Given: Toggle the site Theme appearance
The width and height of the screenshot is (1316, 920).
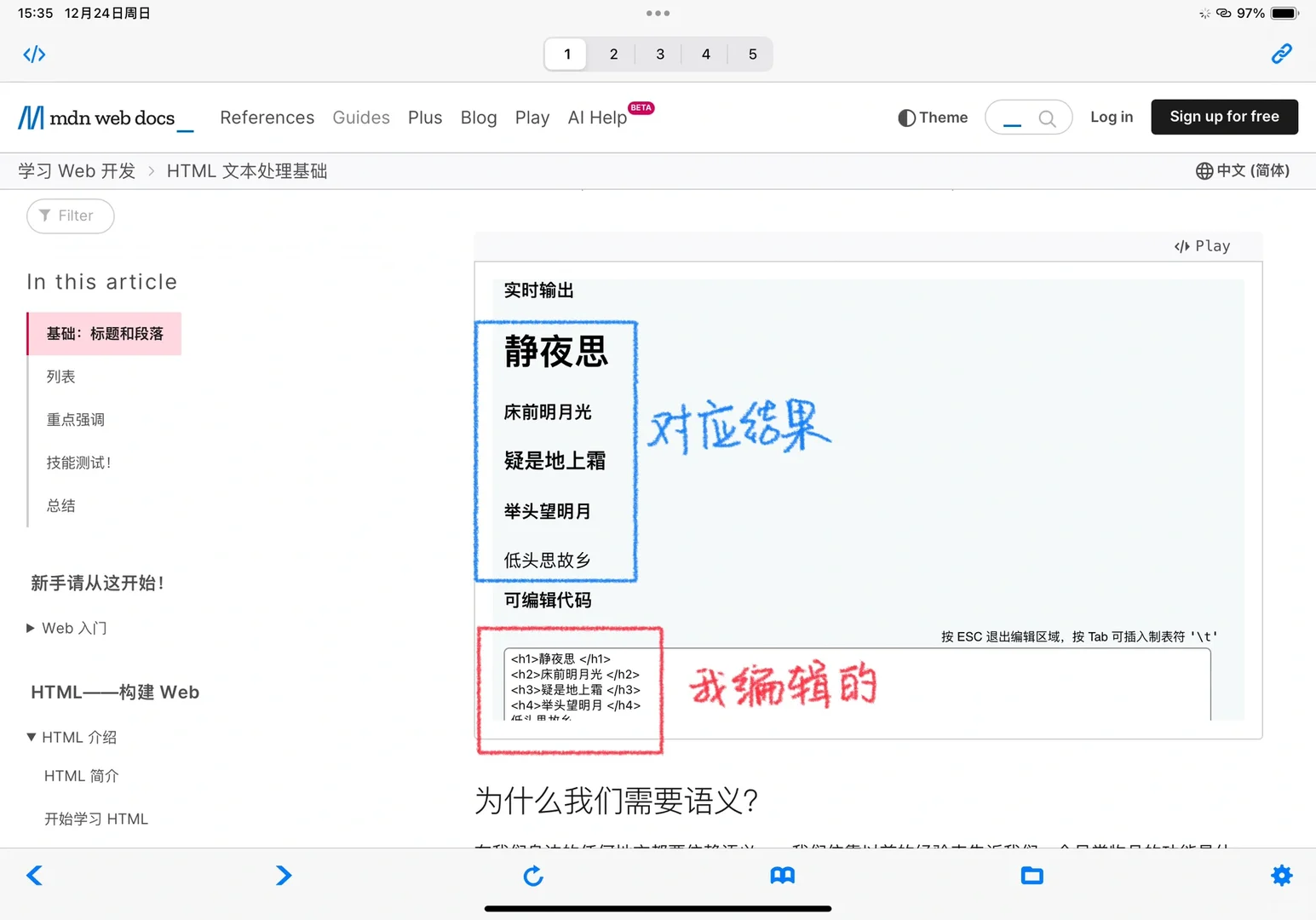Looking at the screenshot, I should tap(933, 117).
